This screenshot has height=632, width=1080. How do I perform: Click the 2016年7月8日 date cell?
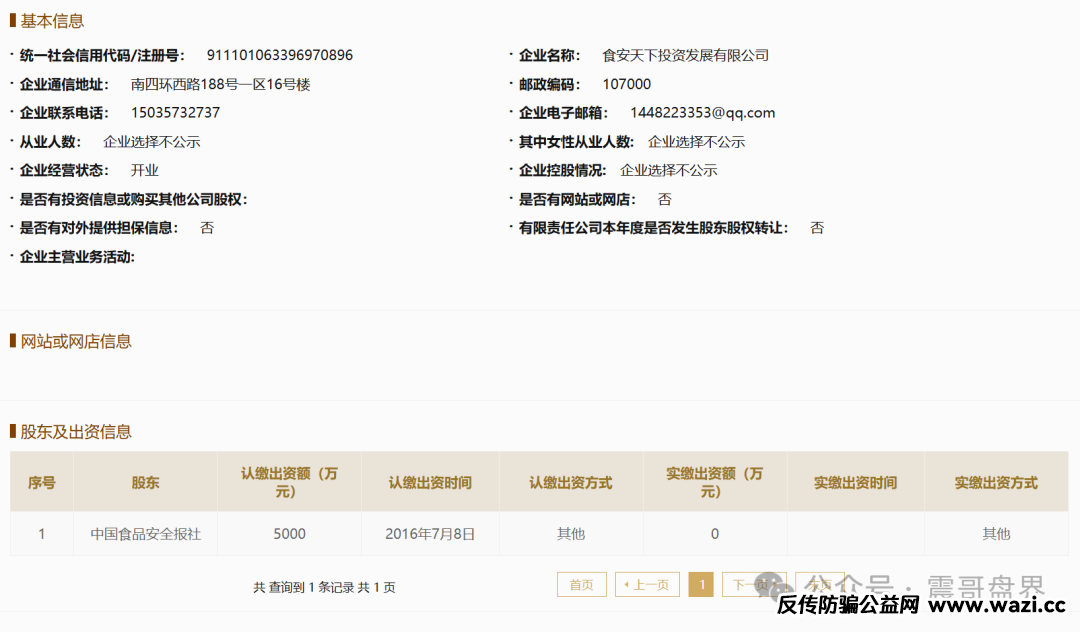pyautogui.click(x=430, y=534)
